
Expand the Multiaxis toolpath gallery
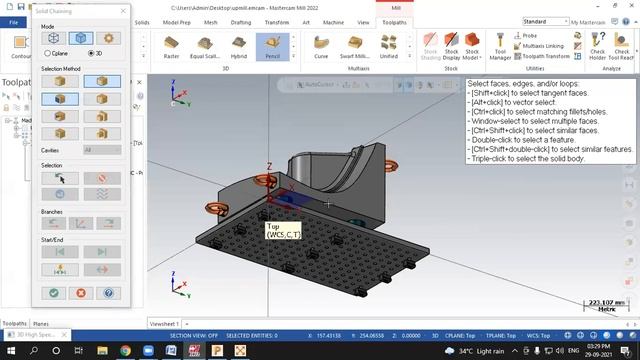point(409,56)
